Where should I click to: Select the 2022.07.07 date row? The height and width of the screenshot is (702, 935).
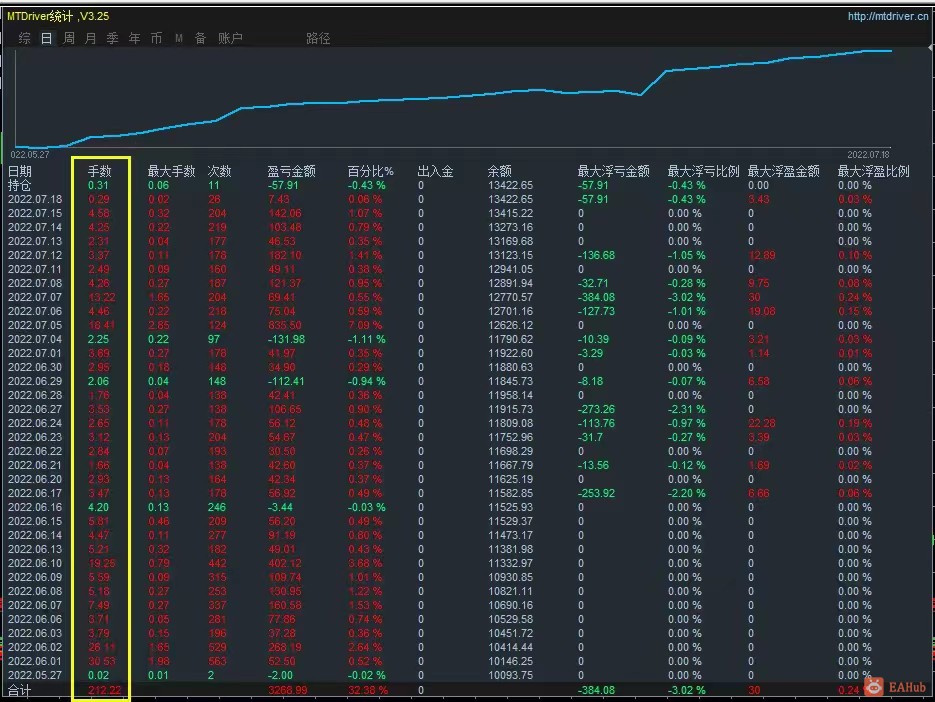pyautogui.click(x=35, y=297)
